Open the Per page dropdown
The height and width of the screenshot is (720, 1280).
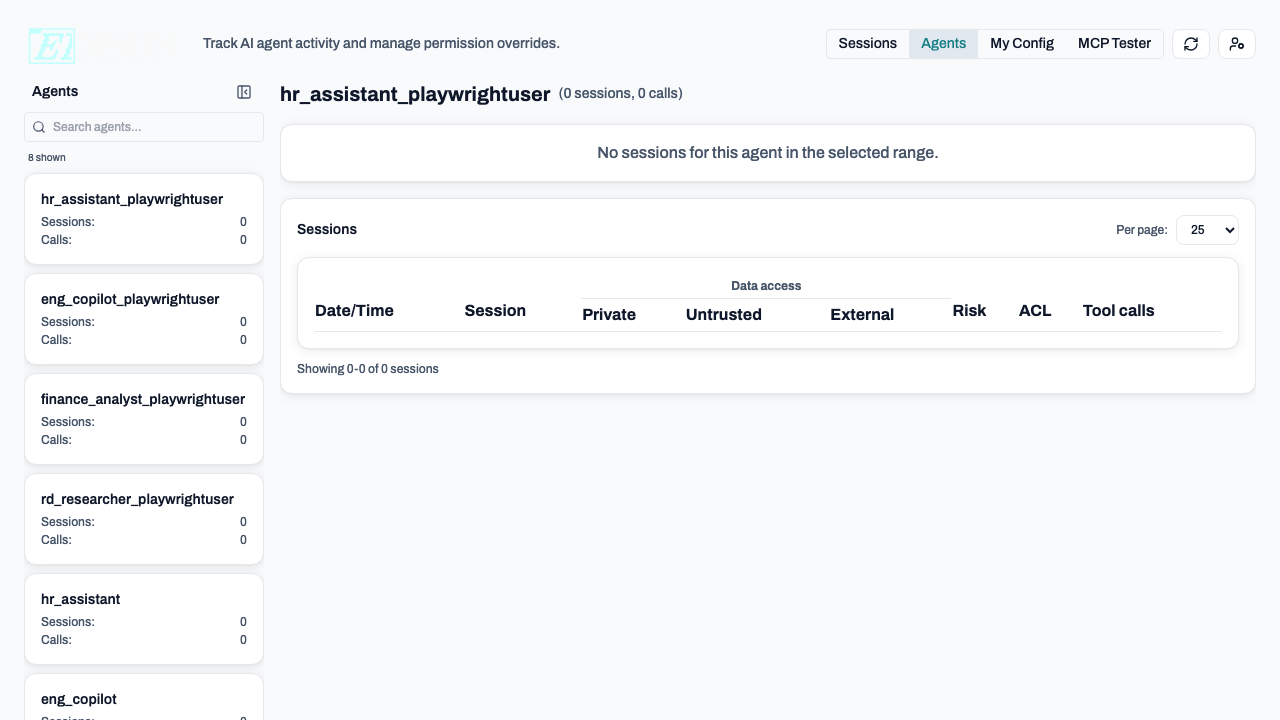tap(1207, 230)
